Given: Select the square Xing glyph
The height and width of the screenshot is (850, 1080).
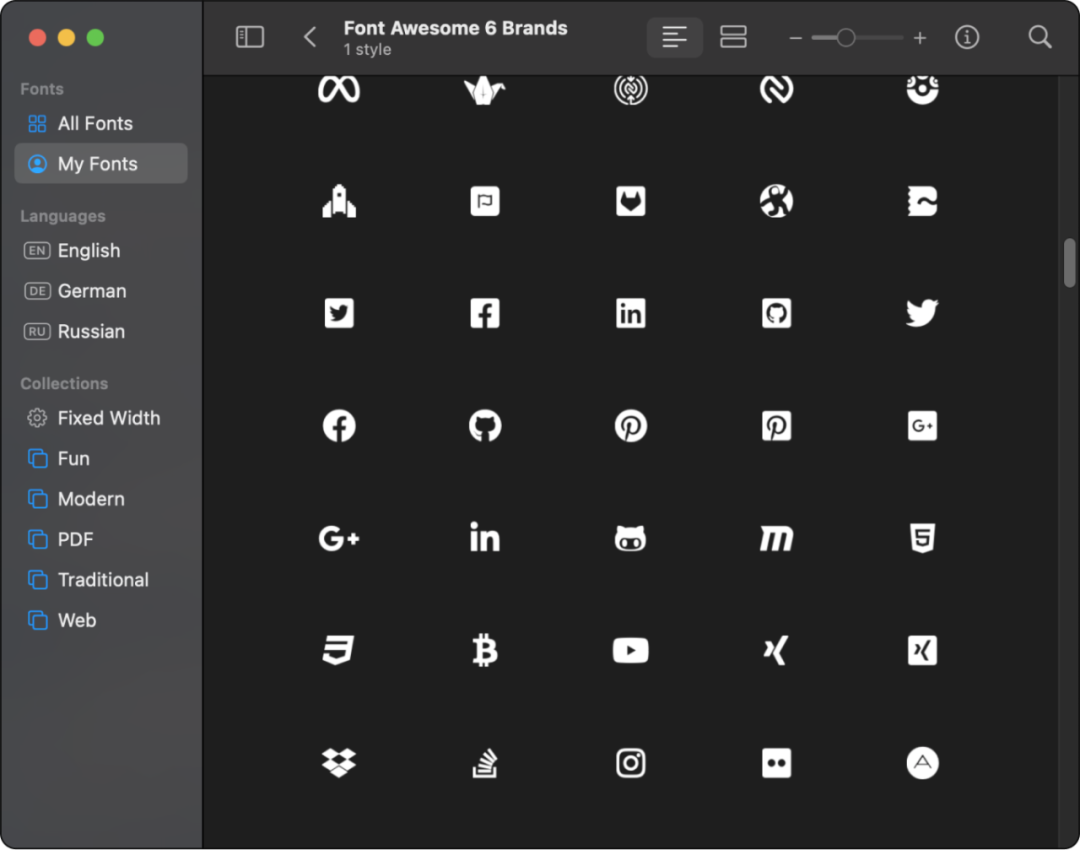Looking at the screenshot, I should click(922, 650).
